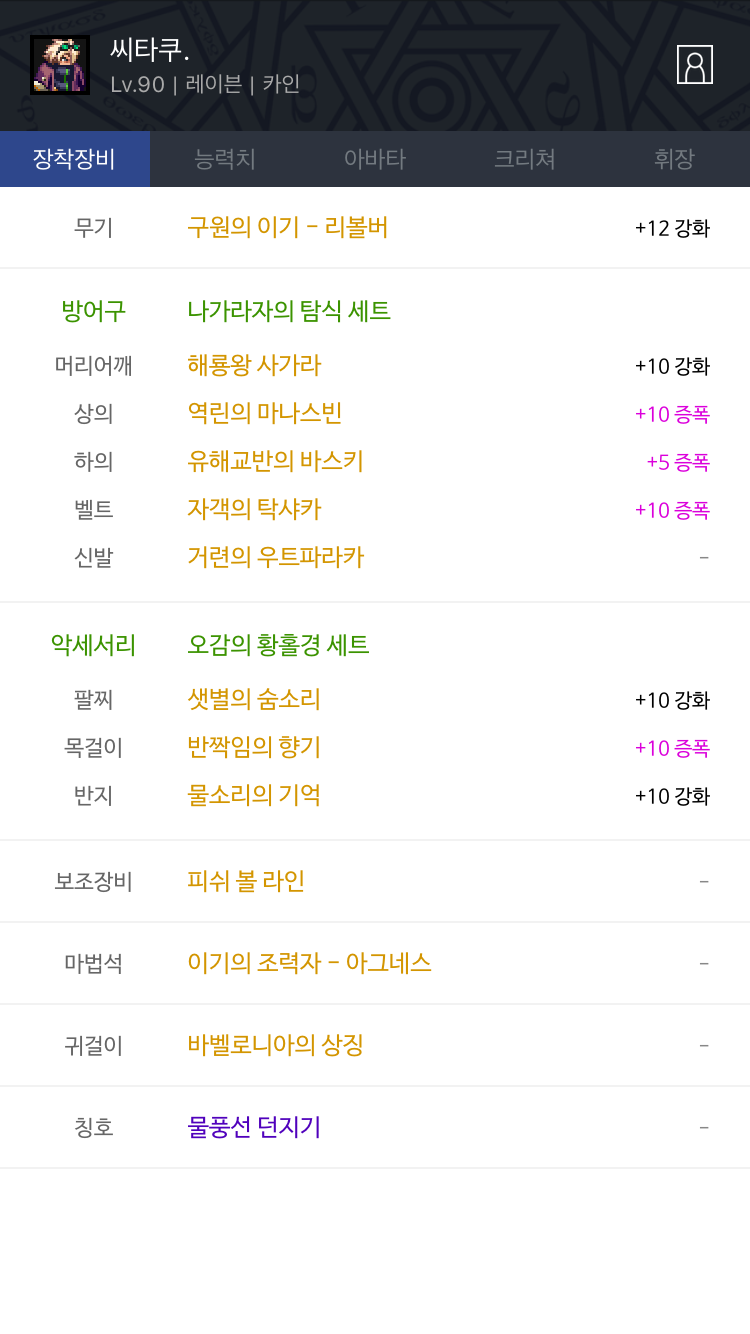Open the 휘장 tab
This screenshot has width=750, height=1334.
point(674,159)
